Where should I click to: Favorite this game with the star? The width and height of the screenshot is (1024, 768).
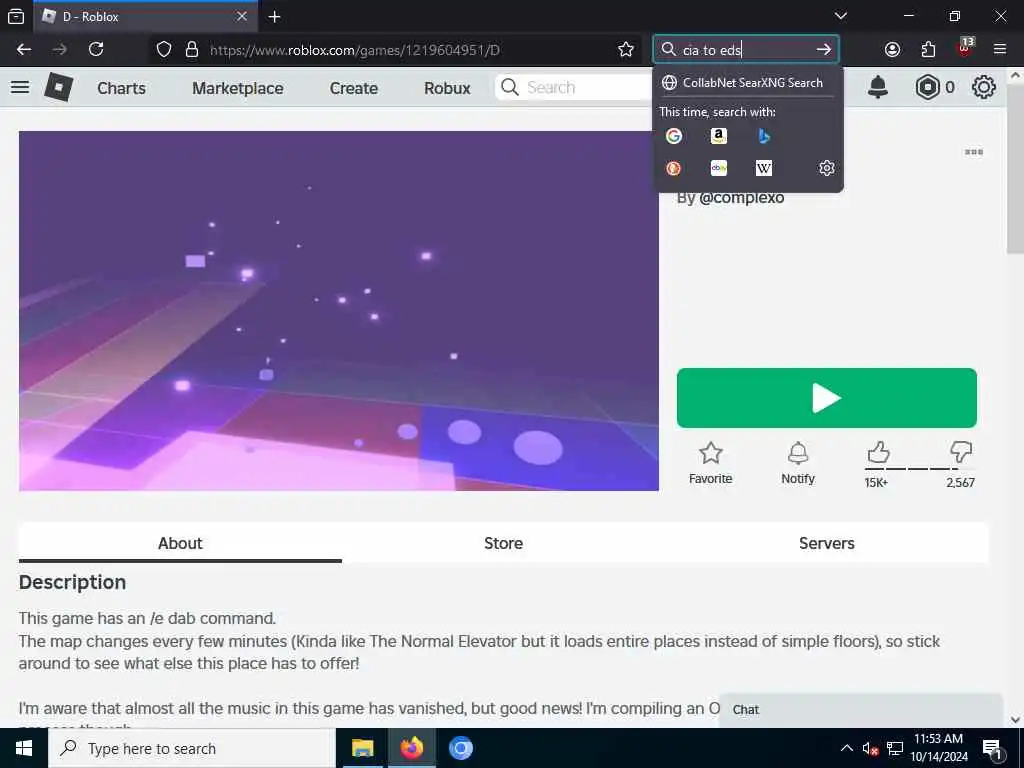pos(711,464)
